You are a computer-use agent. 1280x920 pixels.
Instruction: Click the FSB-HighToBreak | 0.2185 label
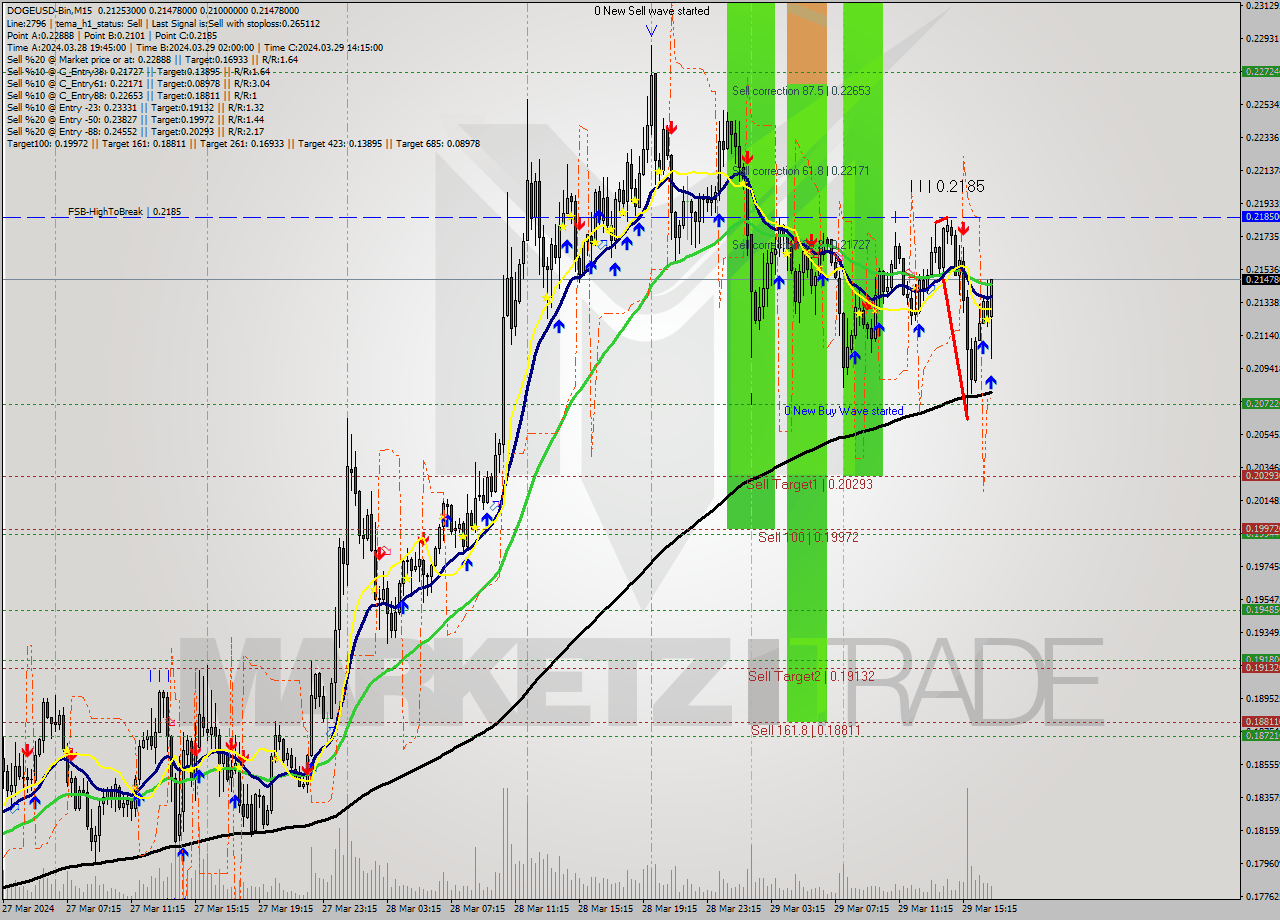124,212
